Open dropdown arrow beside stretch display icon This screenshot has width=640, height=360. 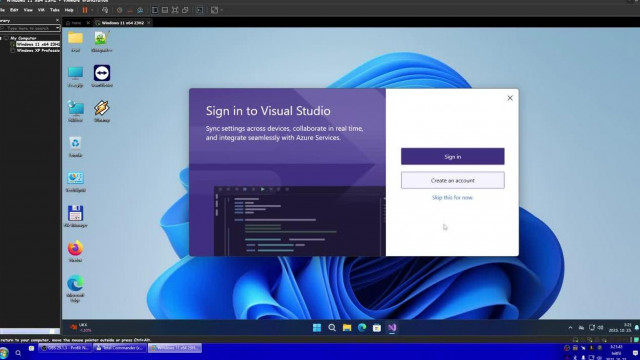(221, 10)
